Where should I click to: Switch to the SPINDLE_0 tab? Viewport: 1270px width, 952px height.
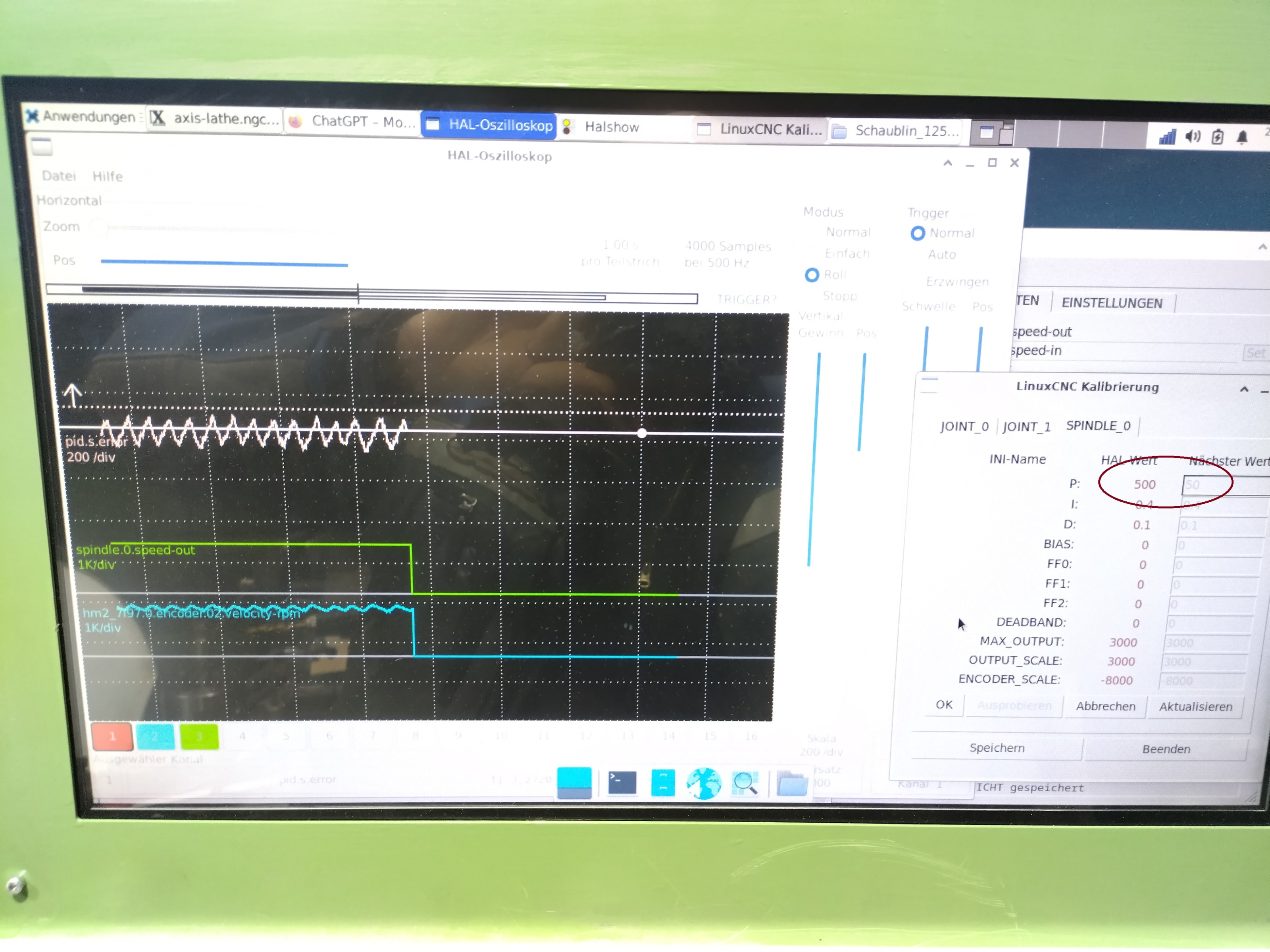click(1098, 426)
